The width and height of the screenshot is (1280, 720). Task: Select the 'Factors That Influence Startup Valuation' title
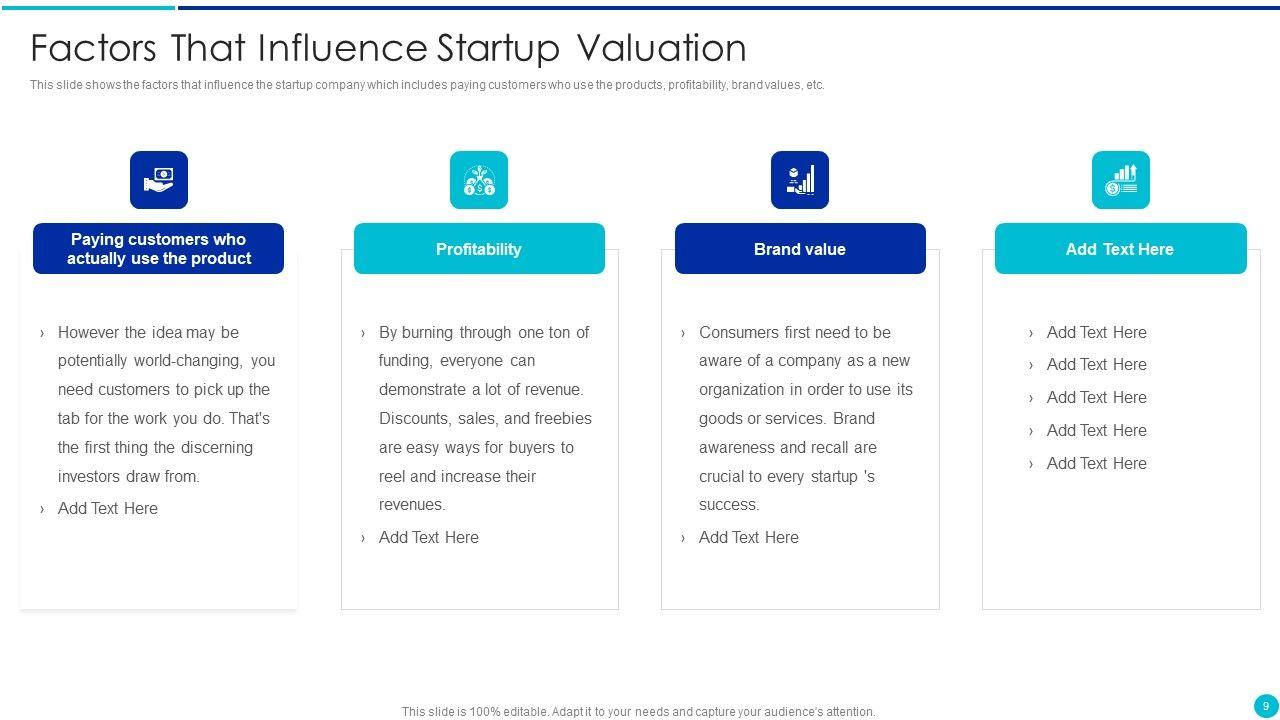388,48
